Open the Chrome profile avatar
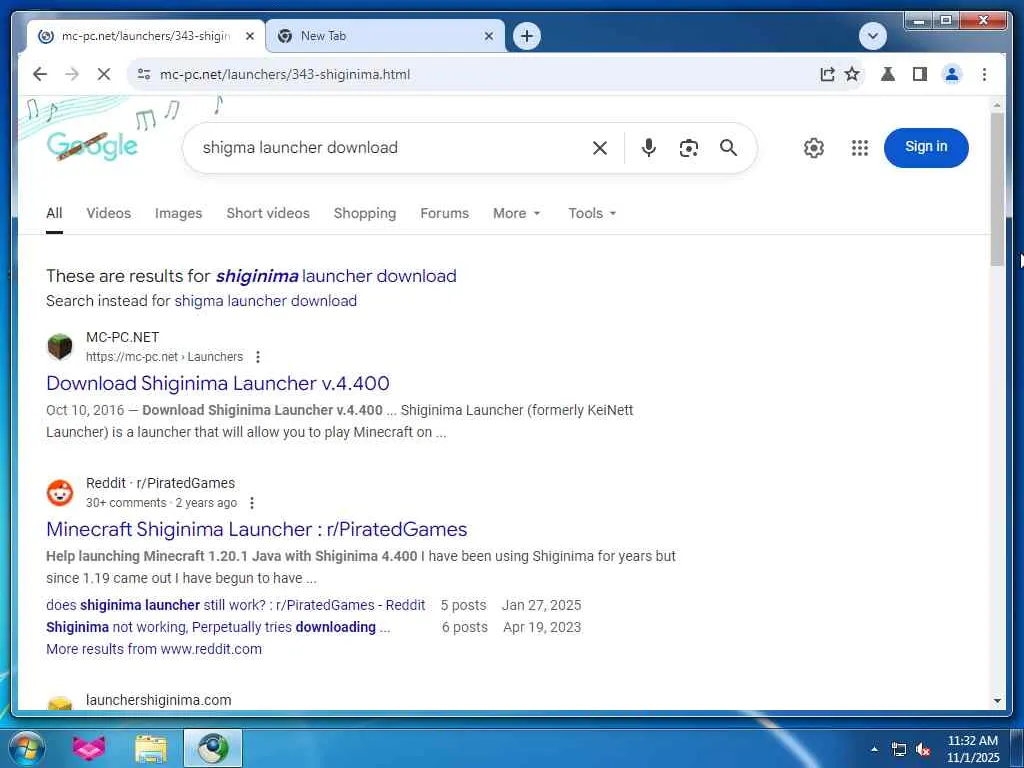1024x768 pixels. click(952, 74)
